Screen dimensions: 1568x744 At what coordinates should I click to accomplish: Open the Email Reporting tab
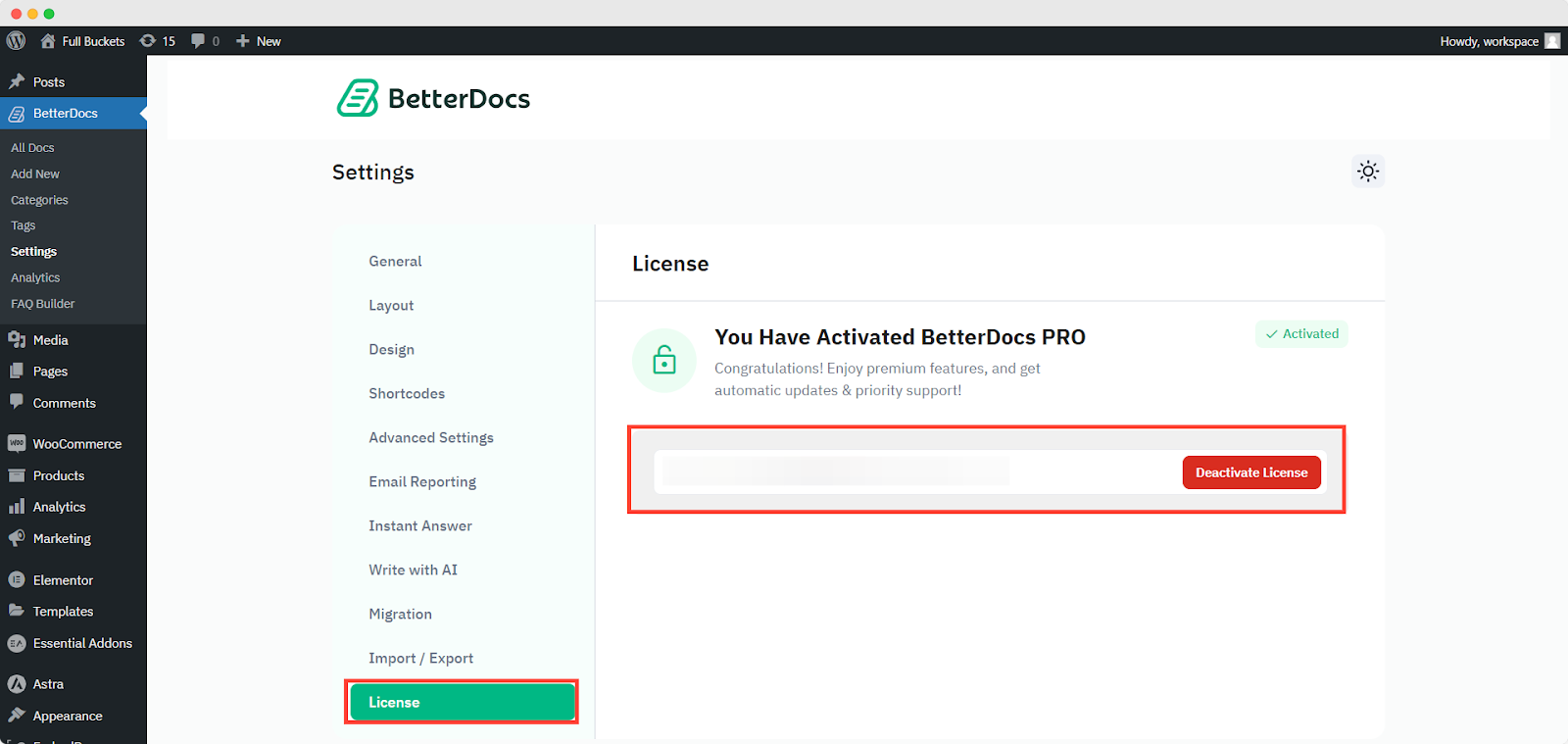pos(422,482)
